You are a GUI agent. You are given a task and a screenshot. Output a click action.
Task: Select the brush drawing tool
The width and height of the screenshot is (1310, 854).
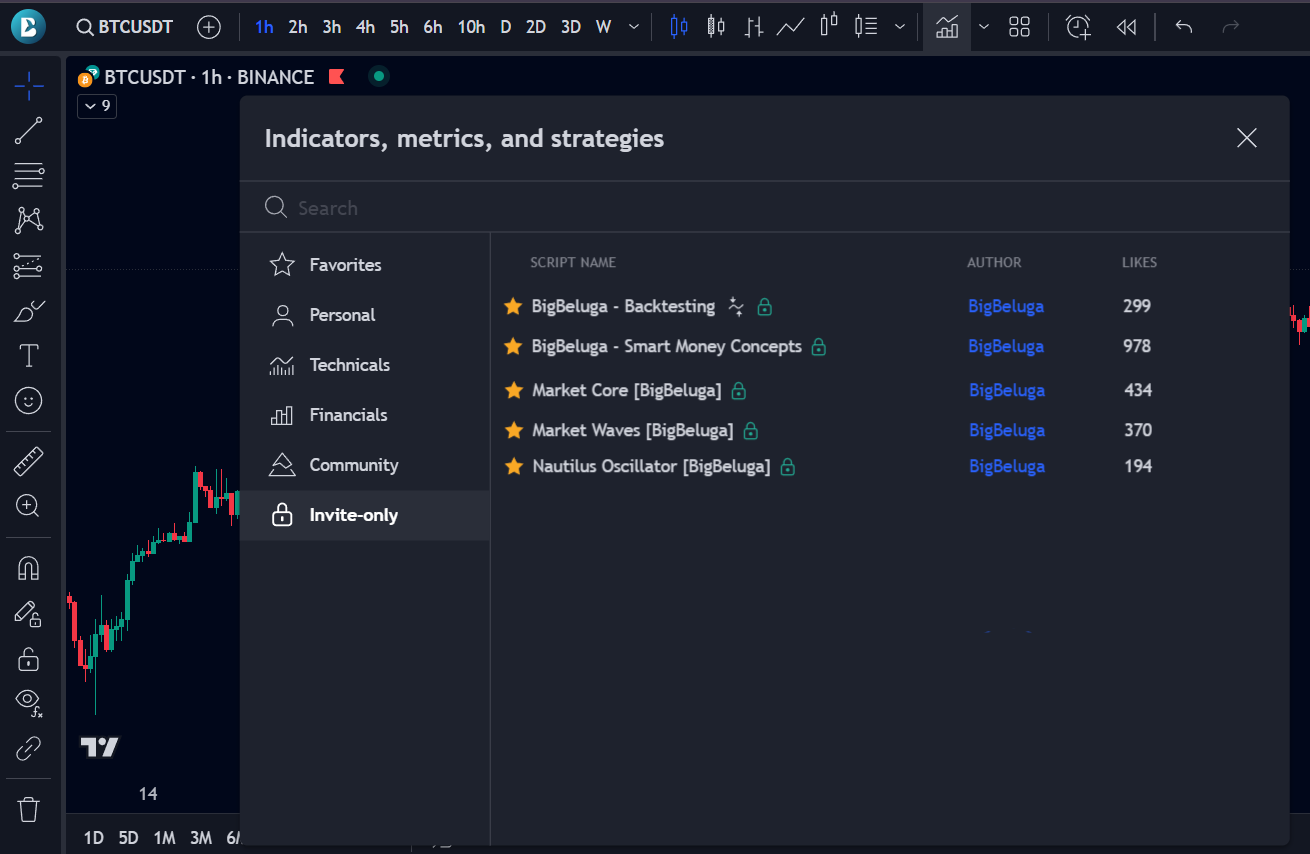(x=29, y=311)
